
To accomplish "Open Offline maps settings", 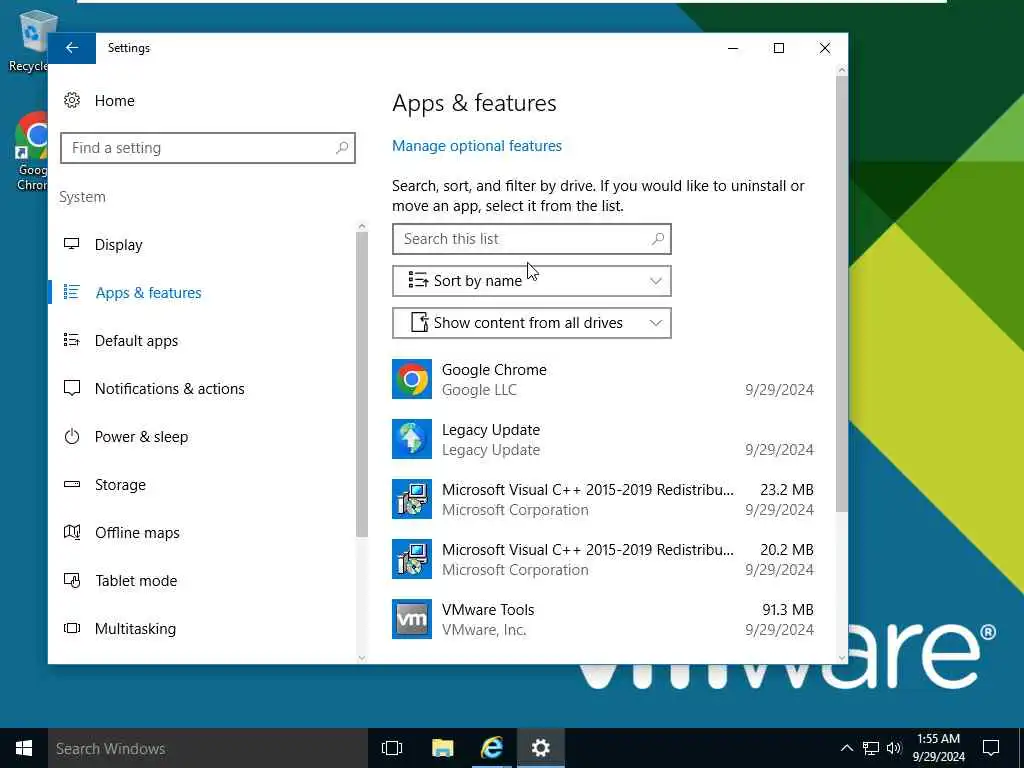I will click(136, 533).
